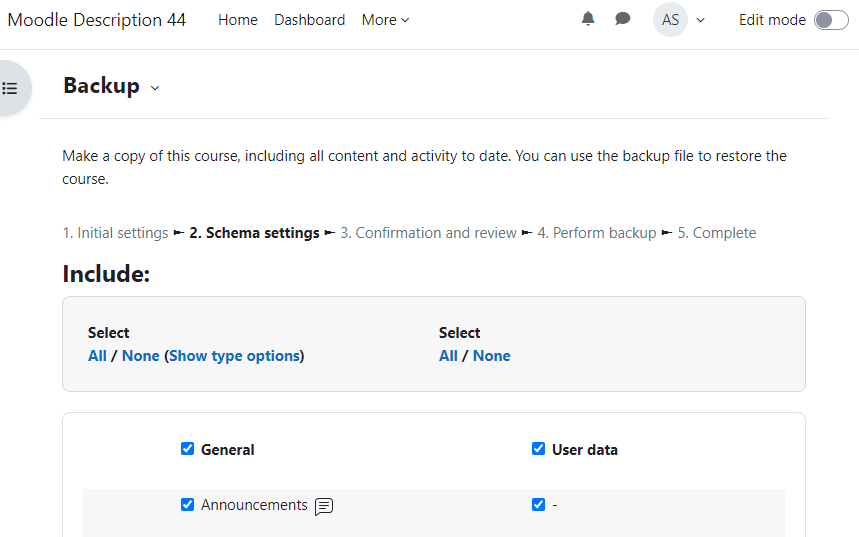Click the Moodle Description 44 site title
This screenshot has width=859, height=537.
(96, 20)
